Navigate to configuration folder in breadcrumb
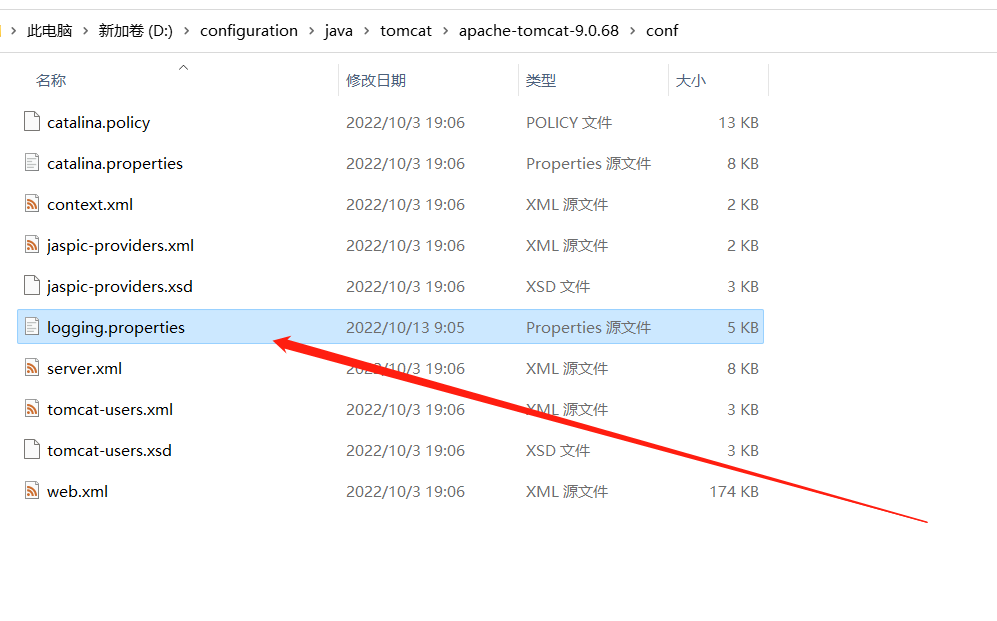 pyautogui.click(x=249, y=31)
